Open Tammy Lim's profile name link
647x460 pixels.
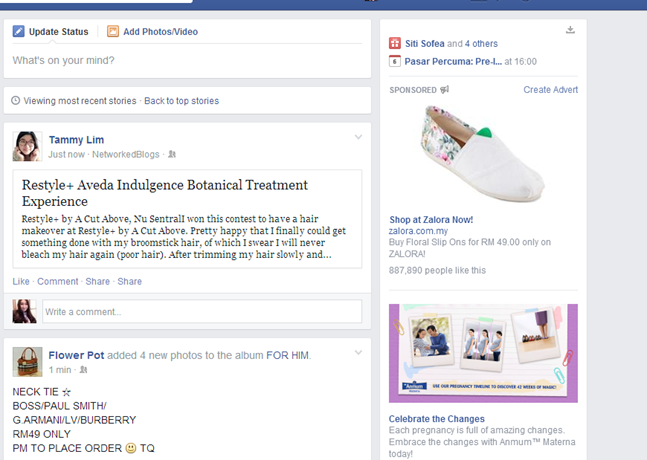click(x=76, y=140)
